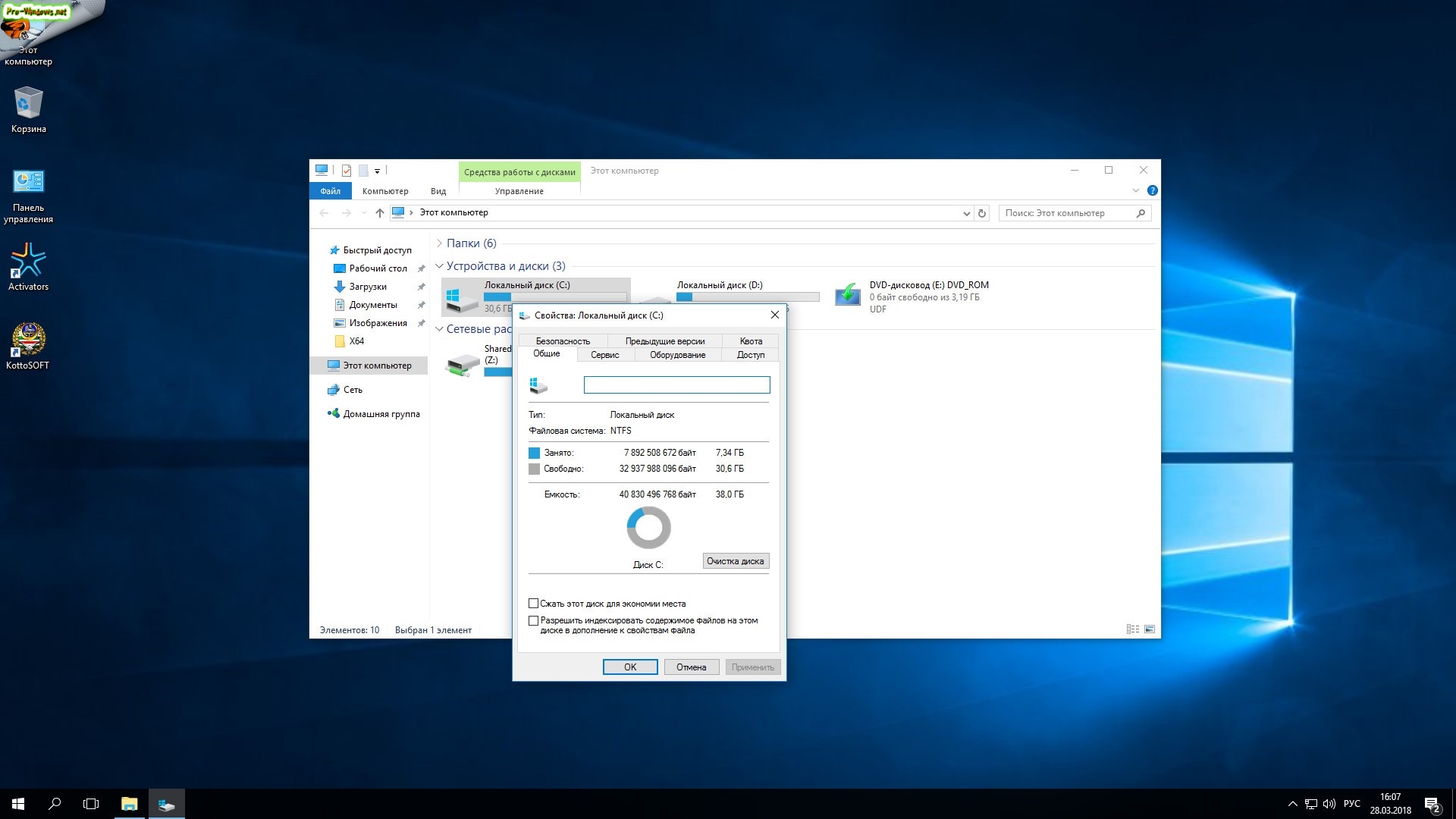
Task: Enable the compress this disk checkbox
Action: coord(534,604)
